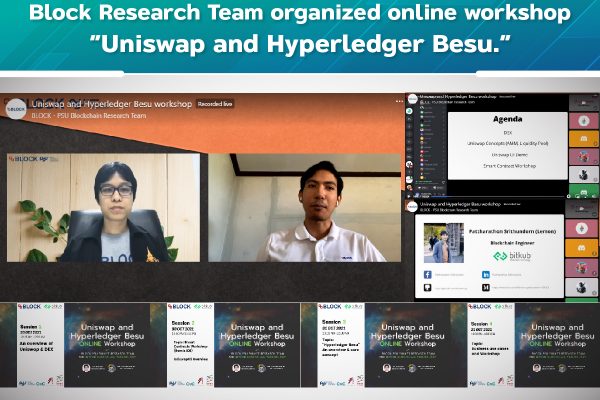Click the BLOCK avatar in the main video header
The image size is (600, 400).
point(16,109)
